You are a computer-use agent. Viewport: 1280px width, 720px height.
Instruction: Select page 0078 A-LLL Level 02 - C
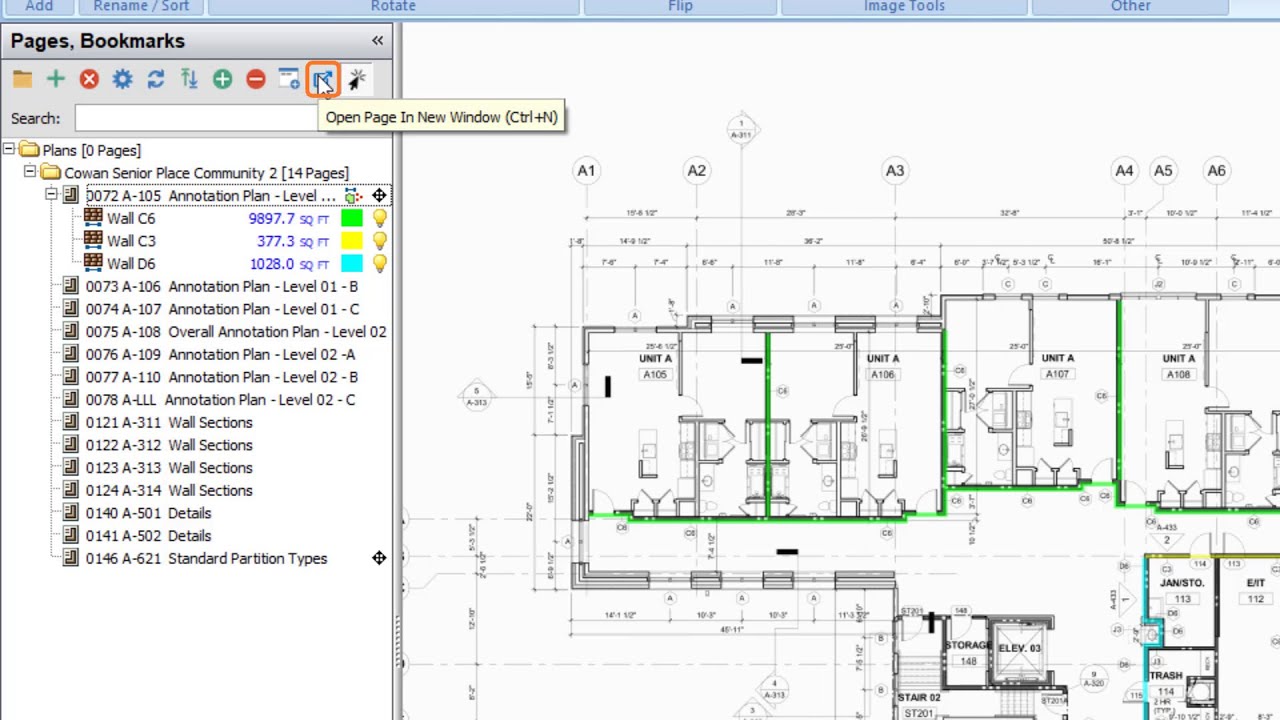pyautogui.click(x=220, y=400)
